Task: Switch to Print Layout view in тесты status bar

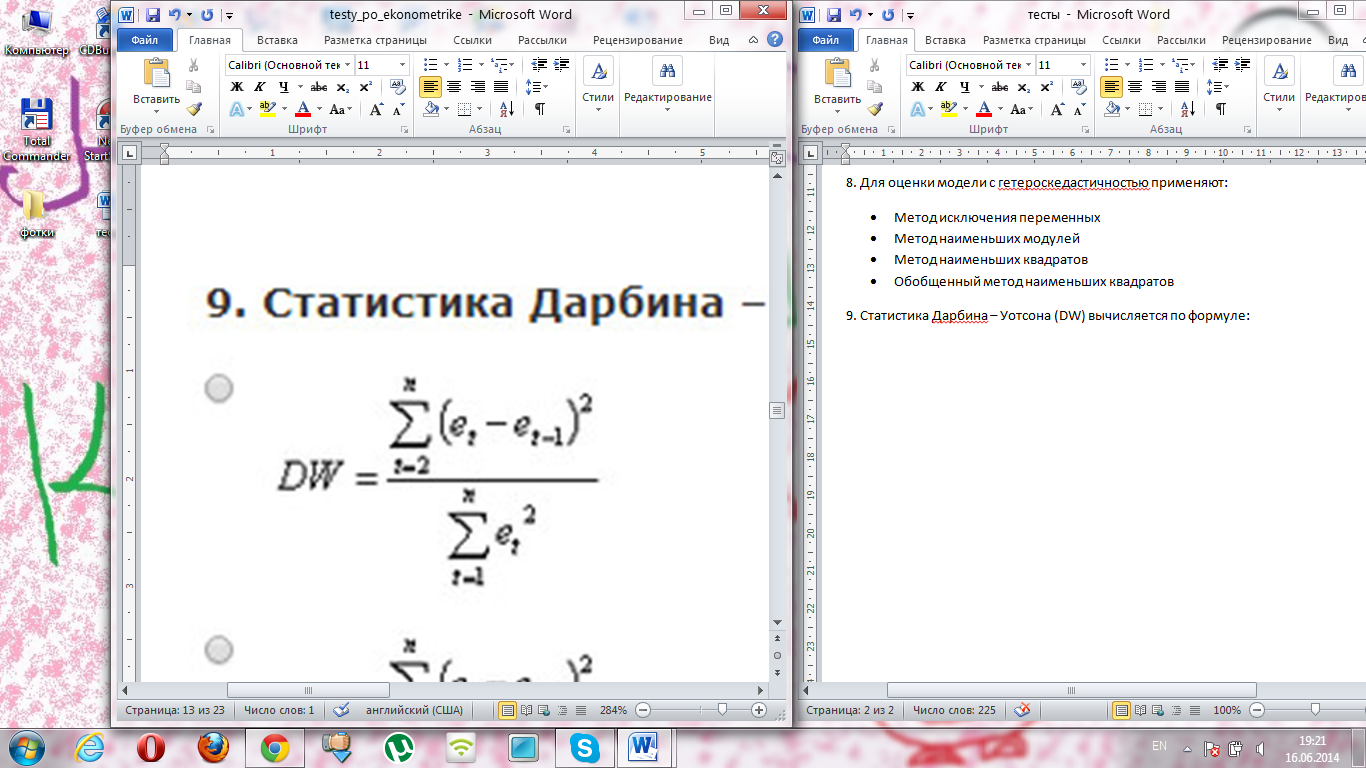Action: pos(1122,710)
